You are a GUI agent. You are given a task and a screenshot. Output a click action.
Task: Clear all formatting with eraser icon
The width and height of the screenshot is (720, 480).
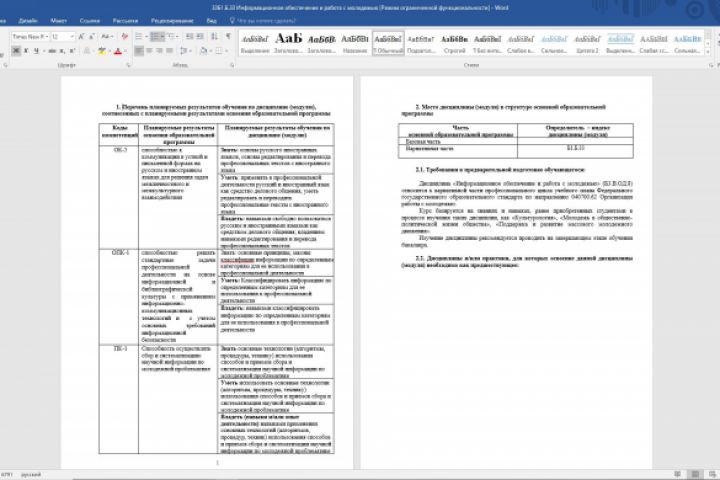click(124, 36)
